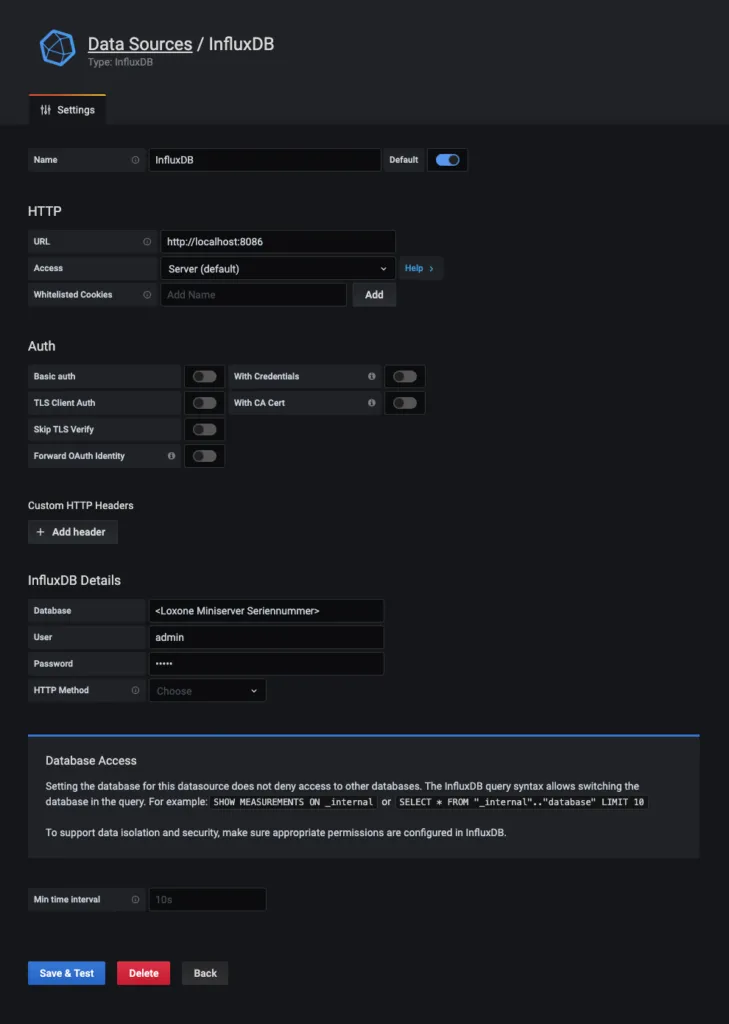Click the 'Type: InfluxDB' subtitle text
Viewport: 729px width, 1024px height.
(120, 63)
